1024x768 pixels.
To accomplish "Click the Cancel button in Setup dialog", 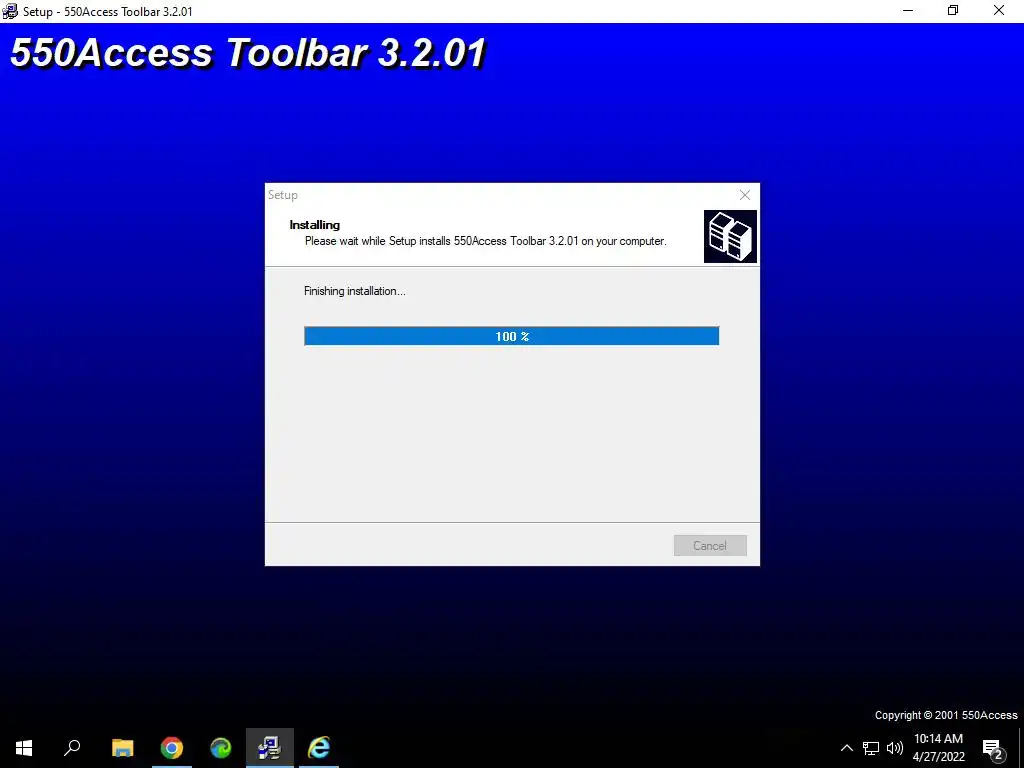I will click(710, 545).
